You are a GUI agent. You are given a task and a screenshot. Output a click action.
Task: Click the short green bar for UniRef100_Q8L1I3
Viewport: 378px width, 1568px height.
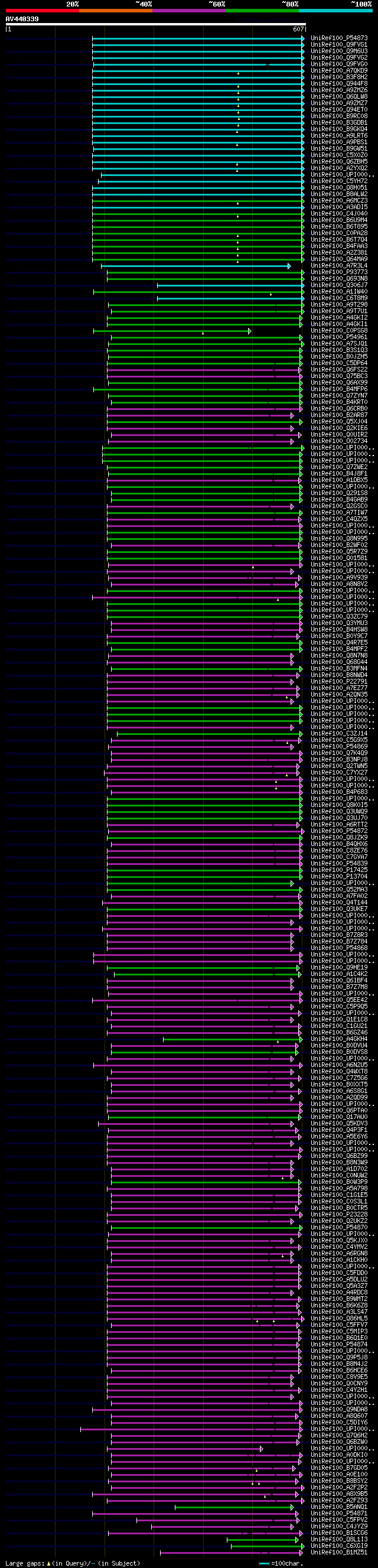pos(263,1539)
